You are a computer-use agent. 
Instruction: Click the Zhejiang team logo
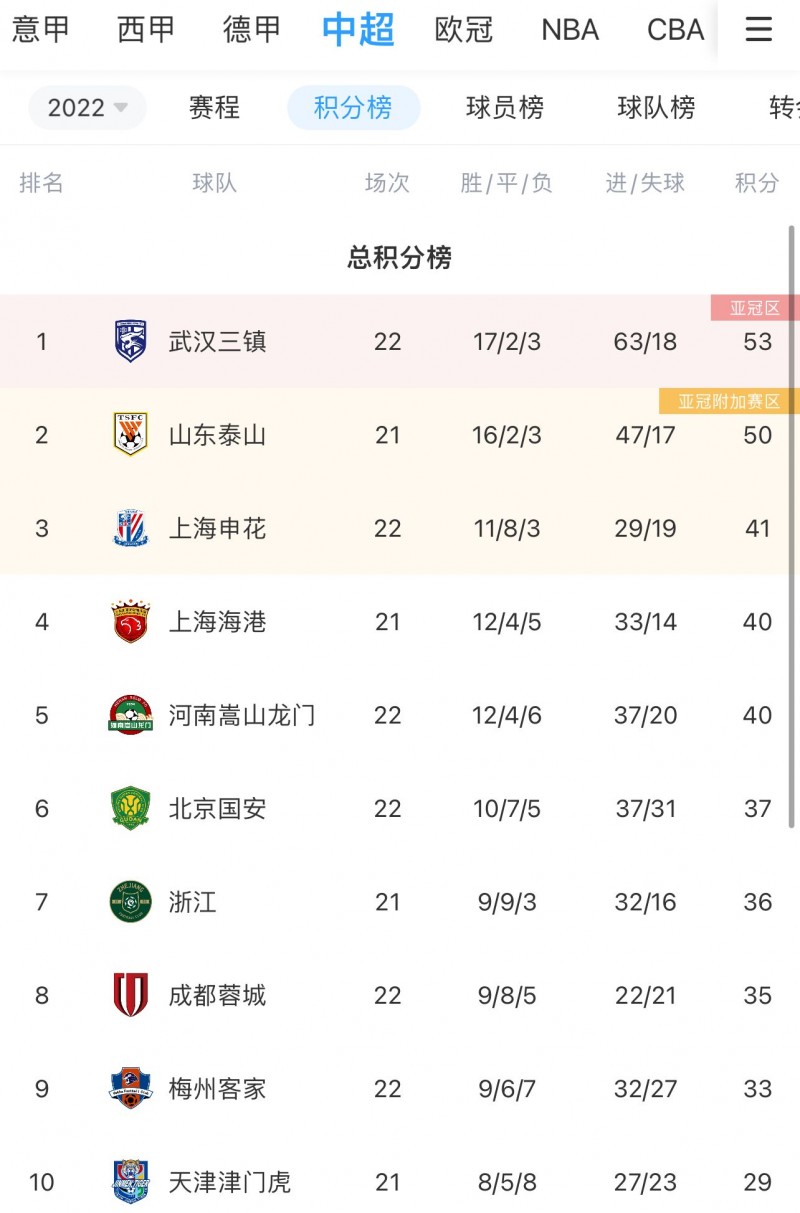[x=128, y=902]
